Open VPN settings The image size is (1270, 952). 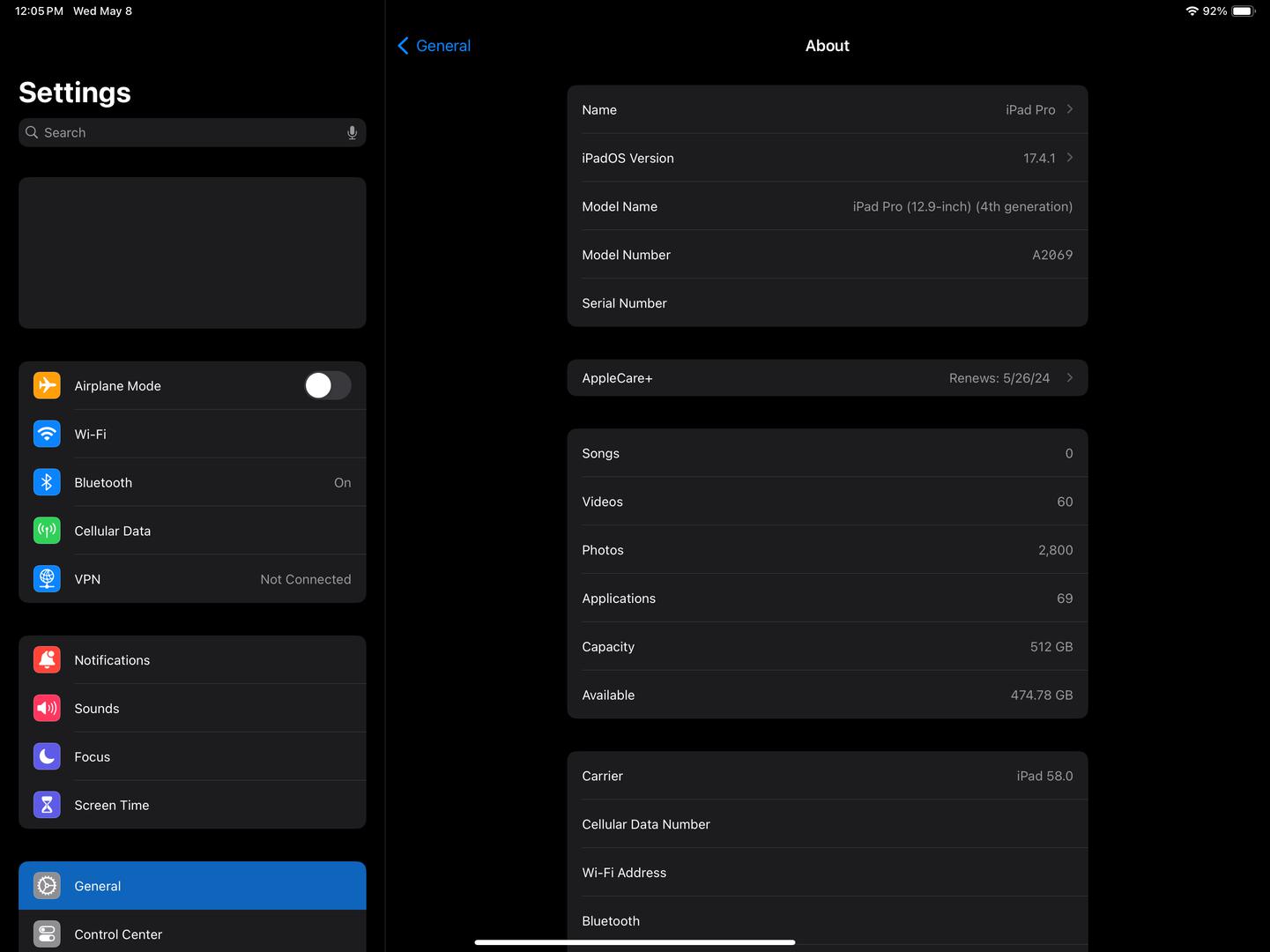[x=192, y=579]
